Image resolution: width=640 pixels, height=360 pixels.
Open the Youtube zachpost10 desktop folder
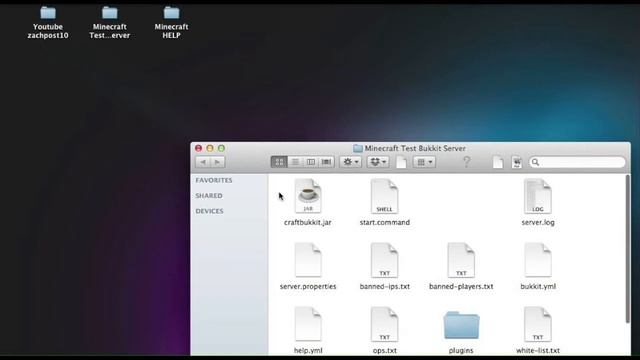point(48,13)
